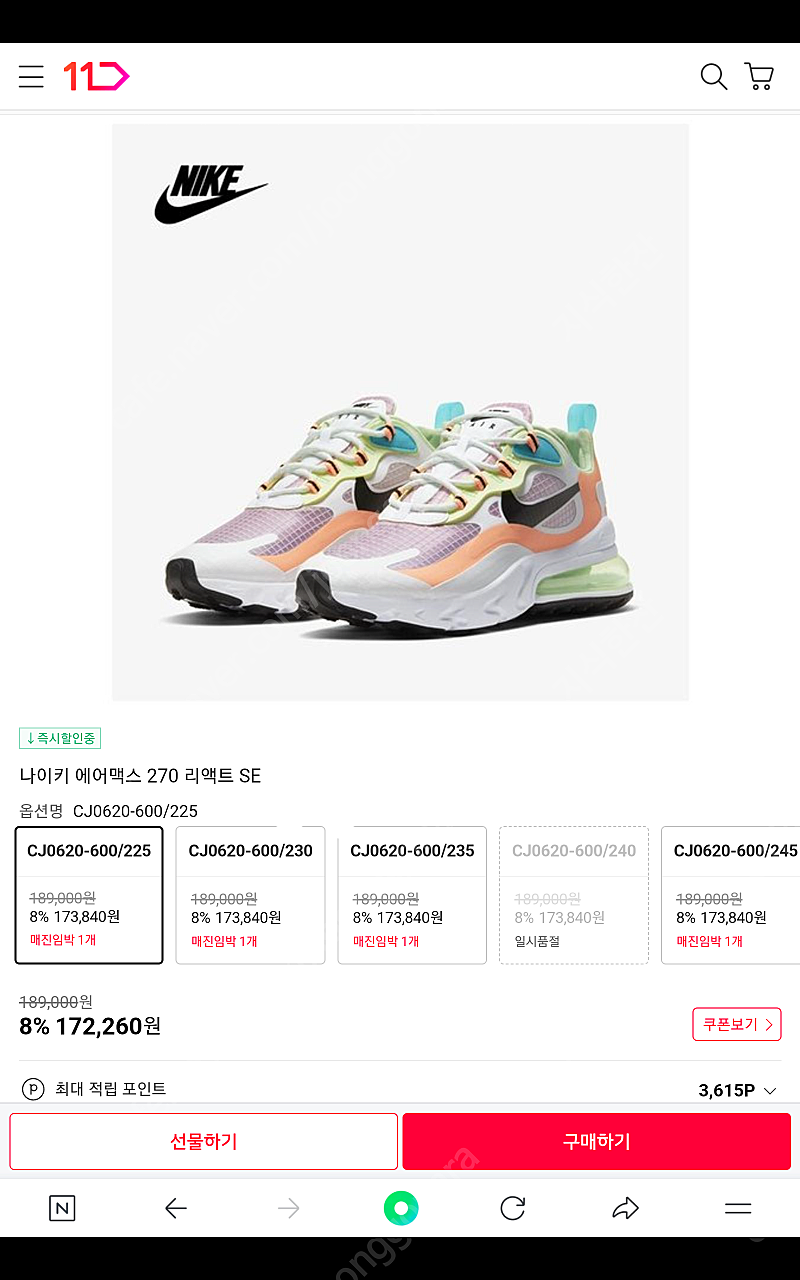
Task: Tap the Nike shoe product image
Action: [400, 412]
